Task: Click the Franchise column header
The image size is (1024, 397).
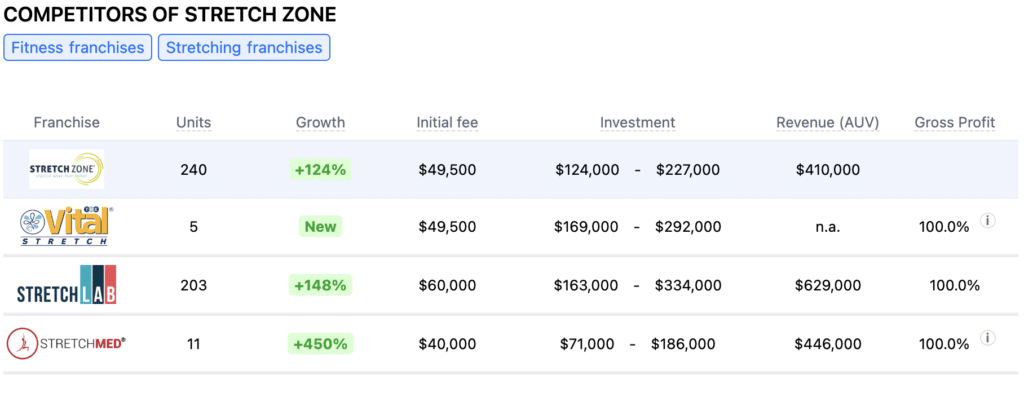Action: click(x=67, y=123)
